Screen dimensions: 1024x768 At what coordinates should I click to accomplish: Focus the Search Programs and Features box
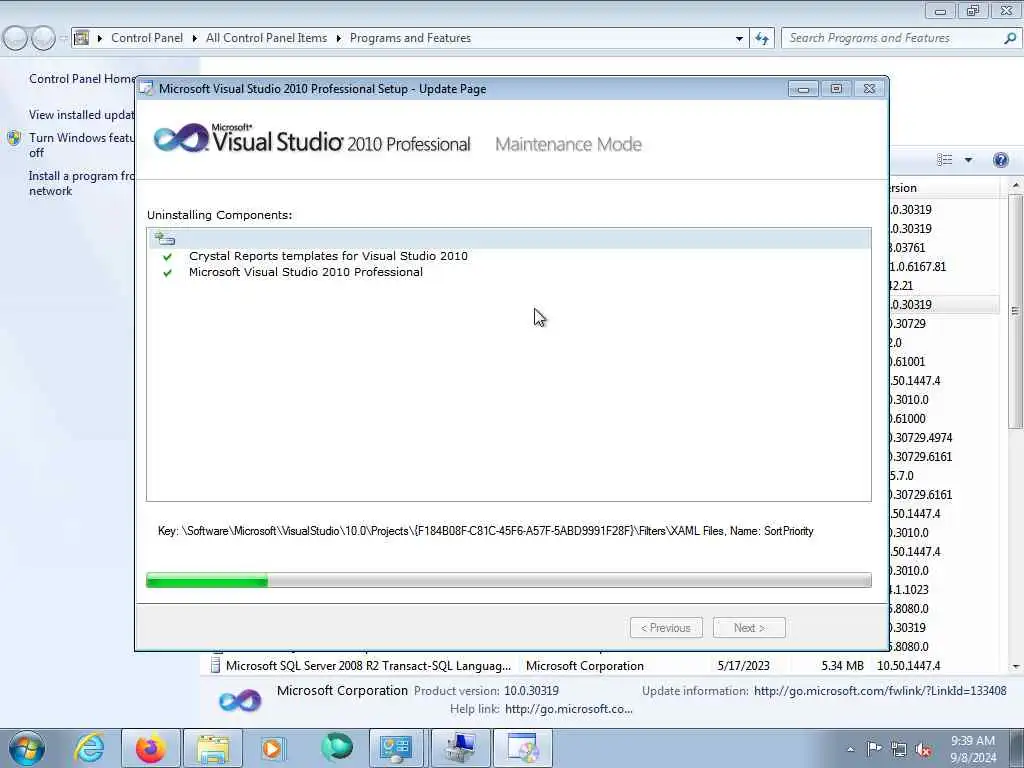coord(891,38)
